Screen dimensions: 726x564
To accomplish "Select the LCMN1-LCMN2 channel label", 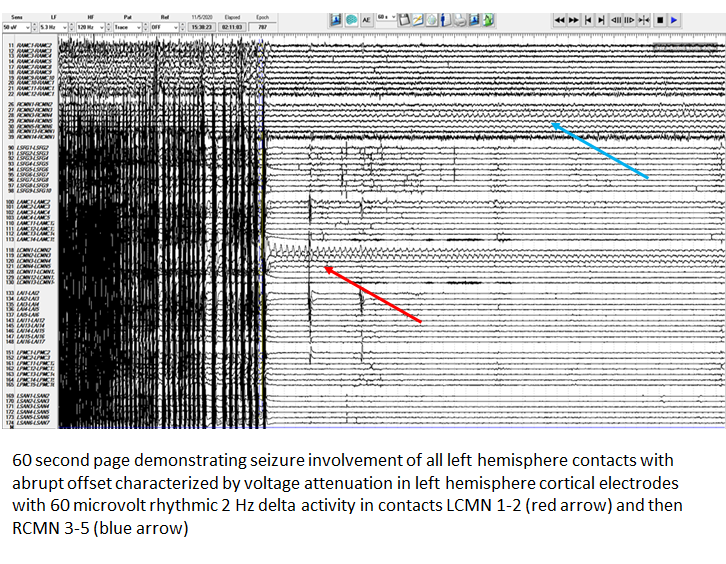I will [31, 250].
